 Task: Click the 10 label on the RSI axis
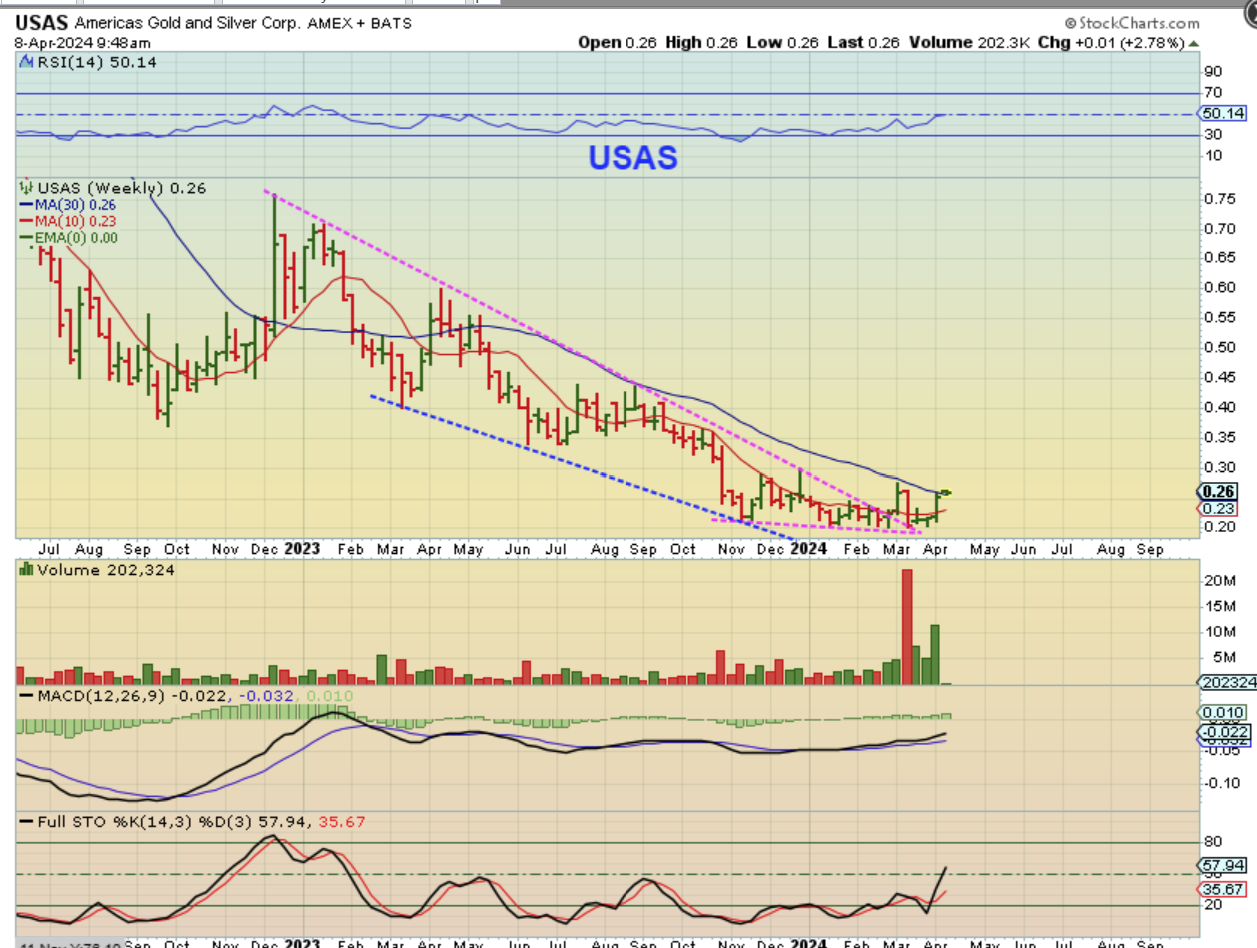coord(1214,155)
